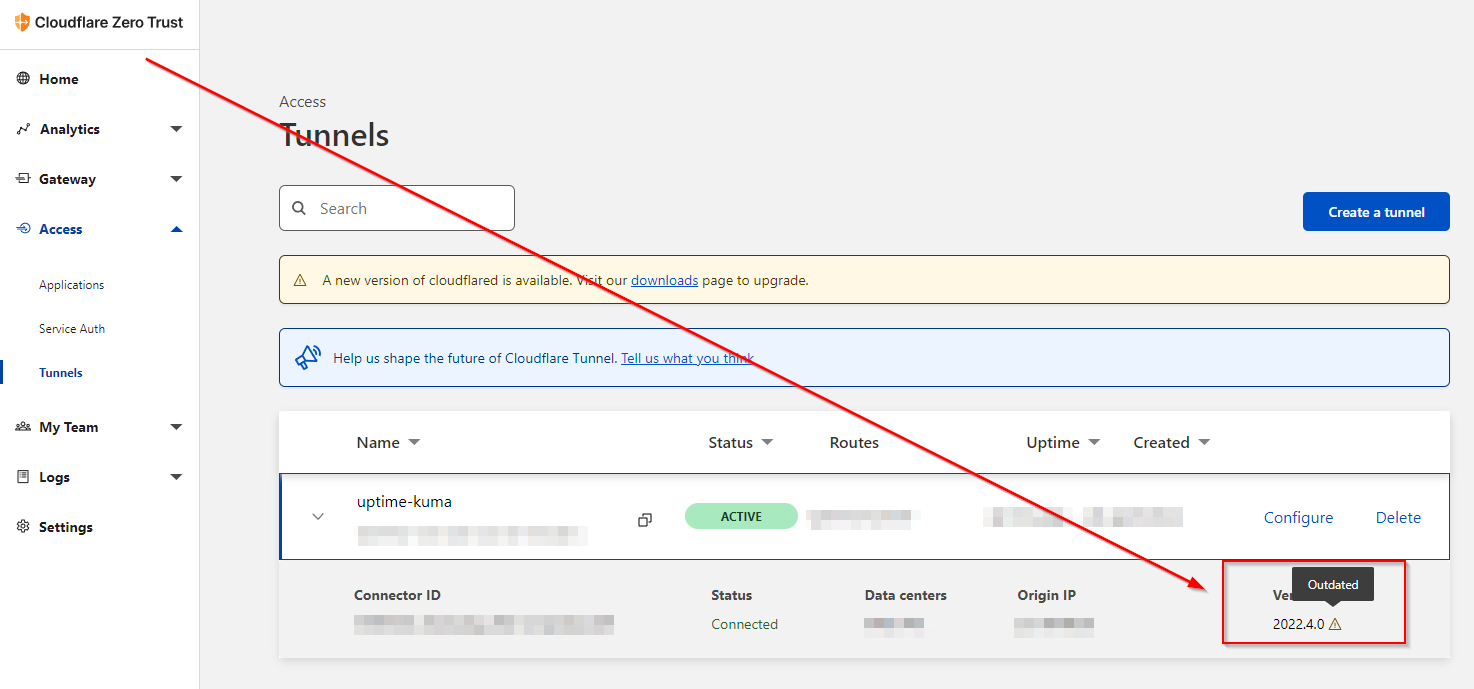Open the Analytics sidebar section
Screen dimensions: 1474x689
point(70,129)
